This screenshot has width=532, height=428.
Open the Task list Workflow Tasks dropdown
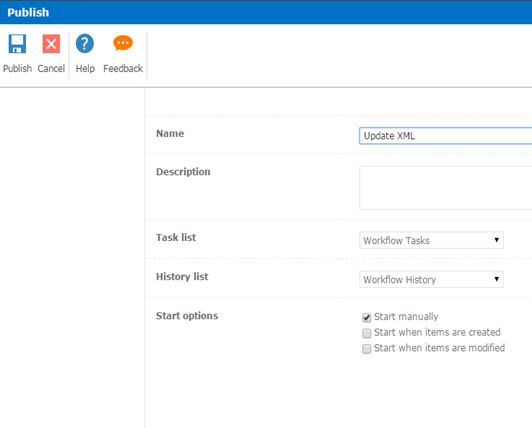(431, 240)
